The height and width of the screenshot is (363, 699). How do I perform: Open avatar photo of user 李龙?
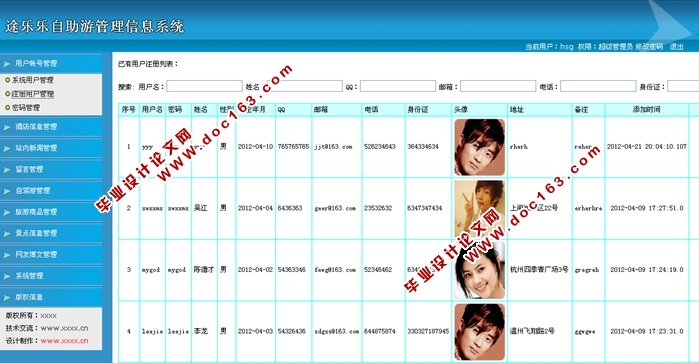[x=480, y=332]
